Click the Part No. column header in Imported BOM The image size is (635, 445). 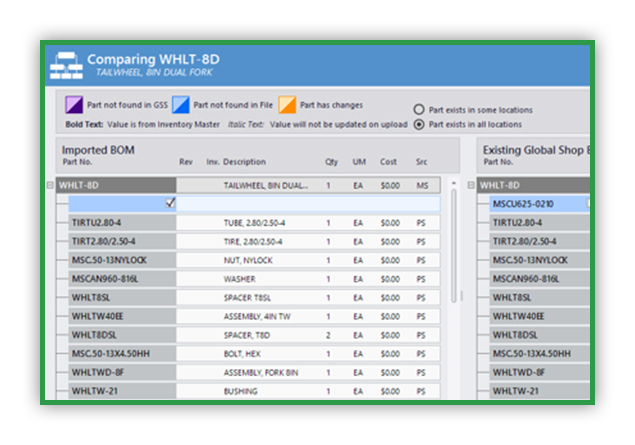[x=77, y=162]
